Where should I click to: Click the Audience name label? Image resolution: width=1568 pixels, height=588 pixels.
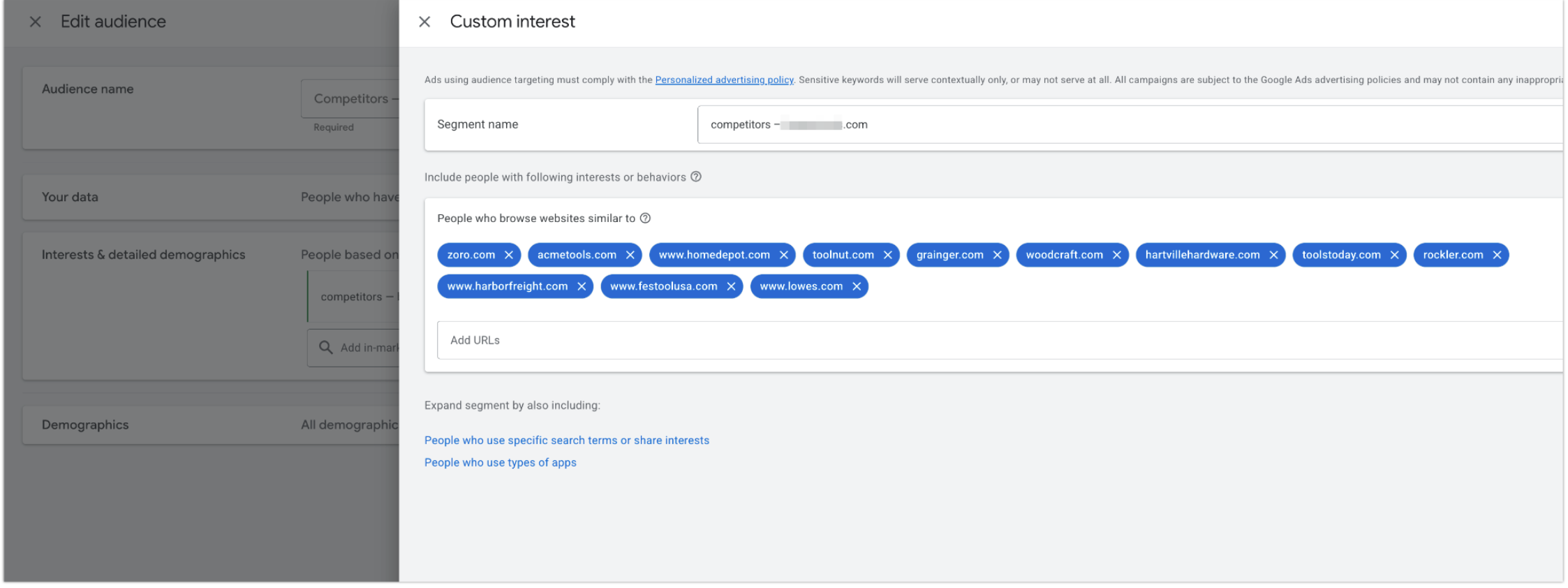(87, 89)
